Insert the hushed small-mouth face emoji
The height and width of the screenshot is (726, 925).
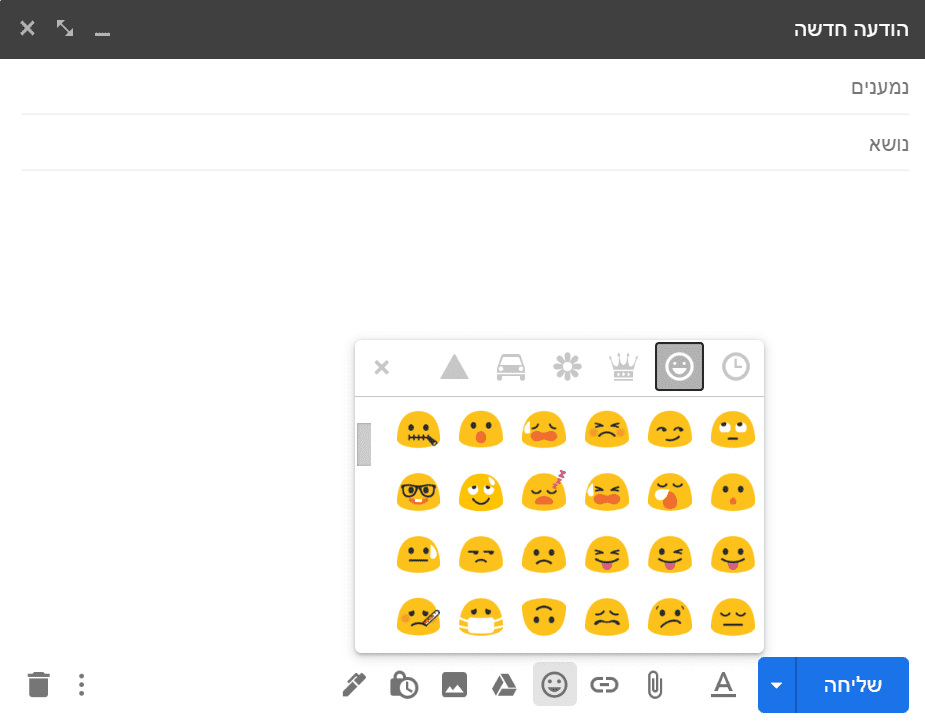click(733, 492)
